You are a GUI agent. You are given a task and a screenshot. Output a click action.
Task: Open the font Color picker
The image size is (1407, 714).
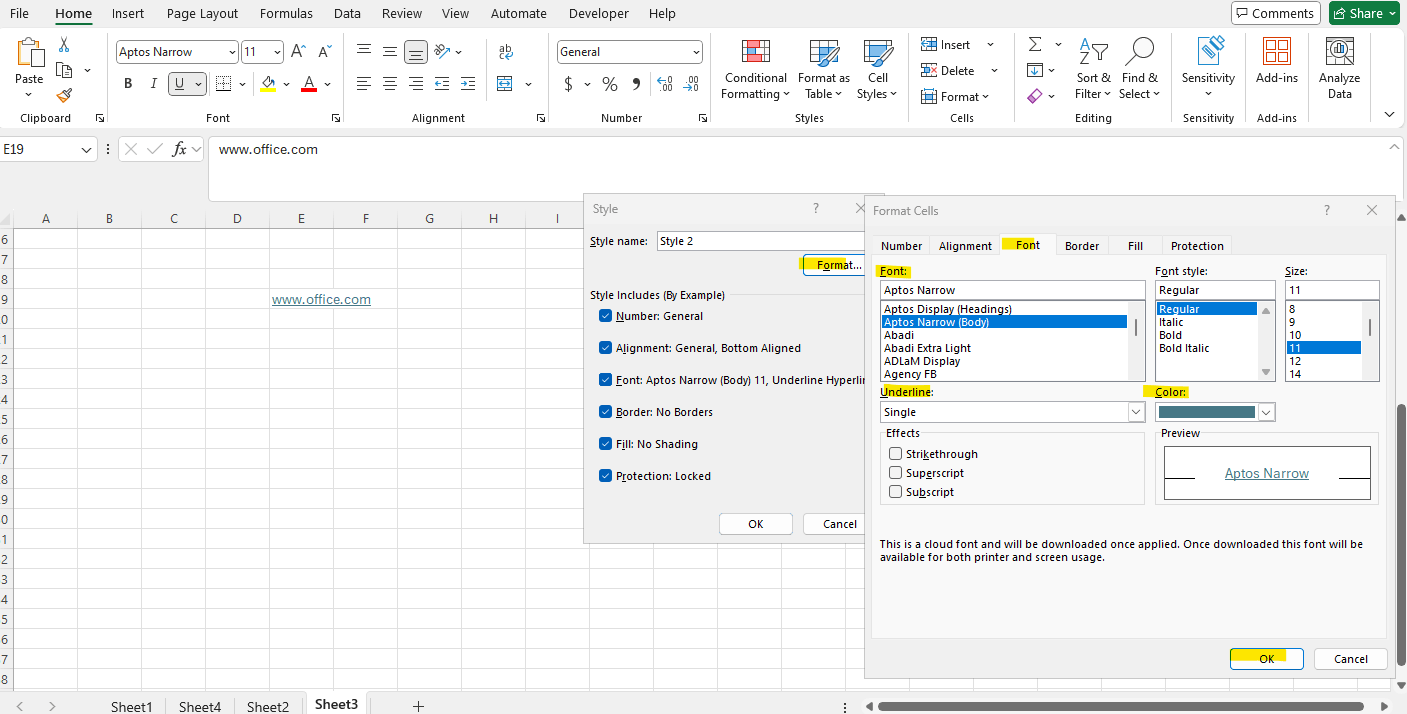tap(1266, 411)
